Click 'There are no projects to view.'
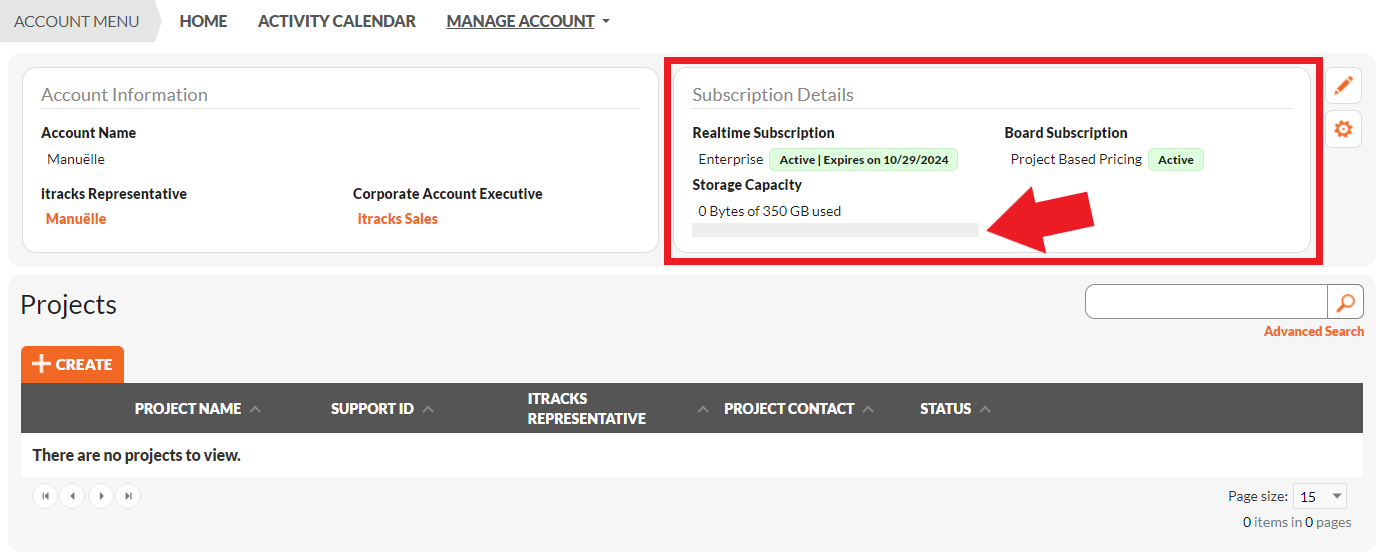This screenshot has width=1383, height=559. click(x=137, y=455)
